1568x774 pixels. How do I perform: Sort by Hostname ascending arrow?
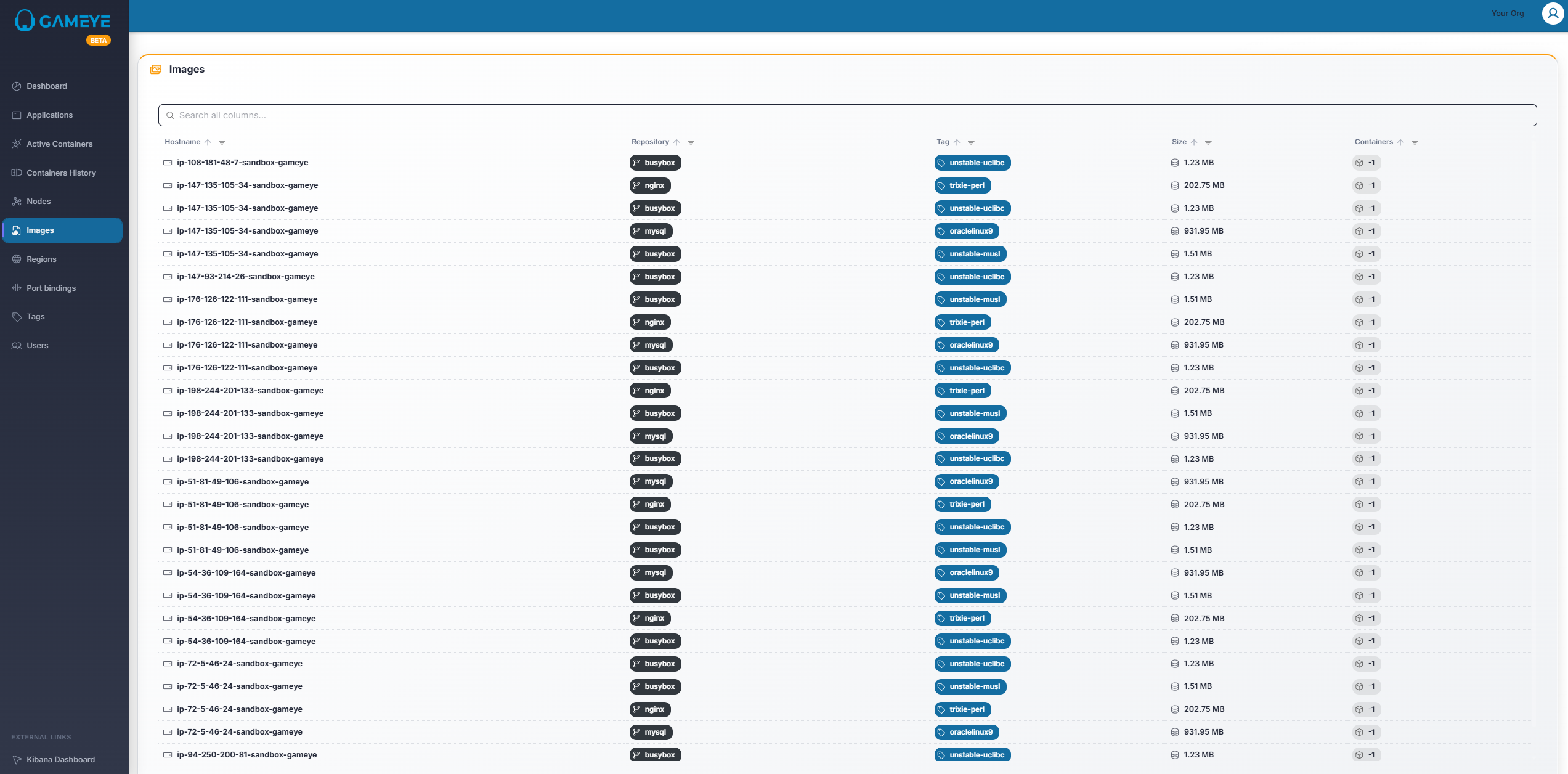click(208, 142)
